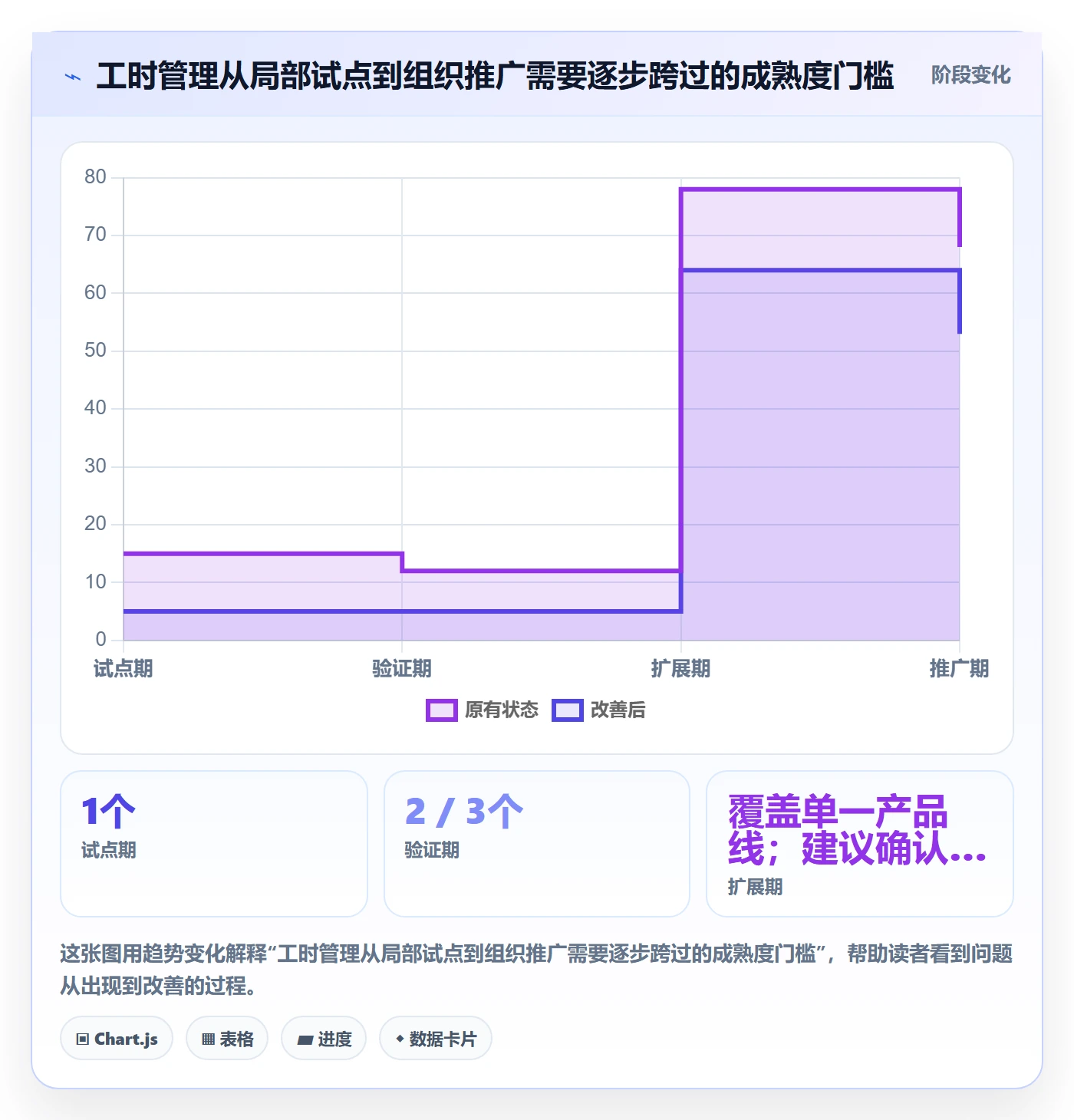Viewport: 1074px width, 1120px height.
Task: Click the 覆盖单一产品线 purple headline text
Action: click(x=857, y=830)
